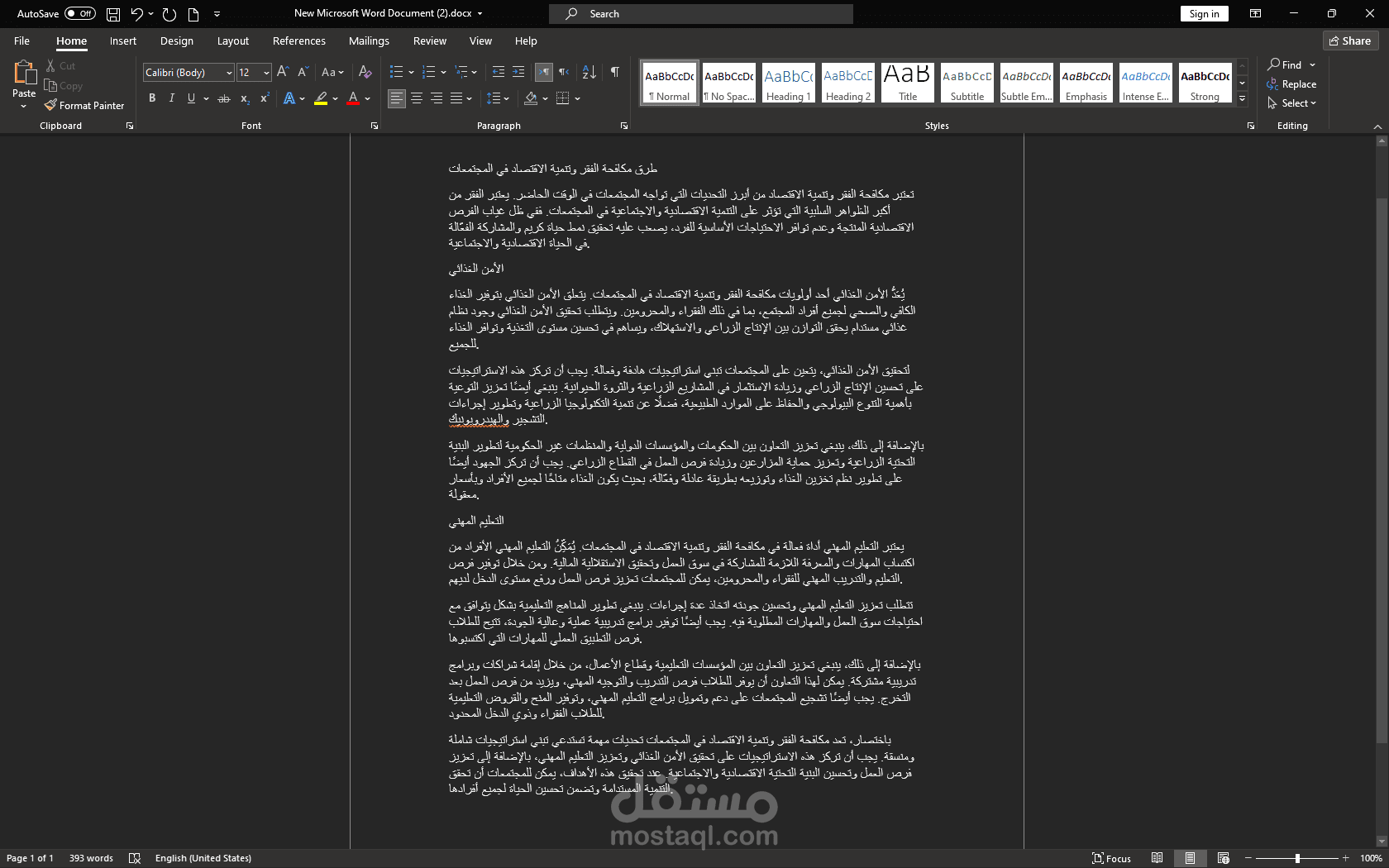Toggle italic formatting
Image resolution: width=1389 pixels, height=868 pixels.
tap(172, 98)
